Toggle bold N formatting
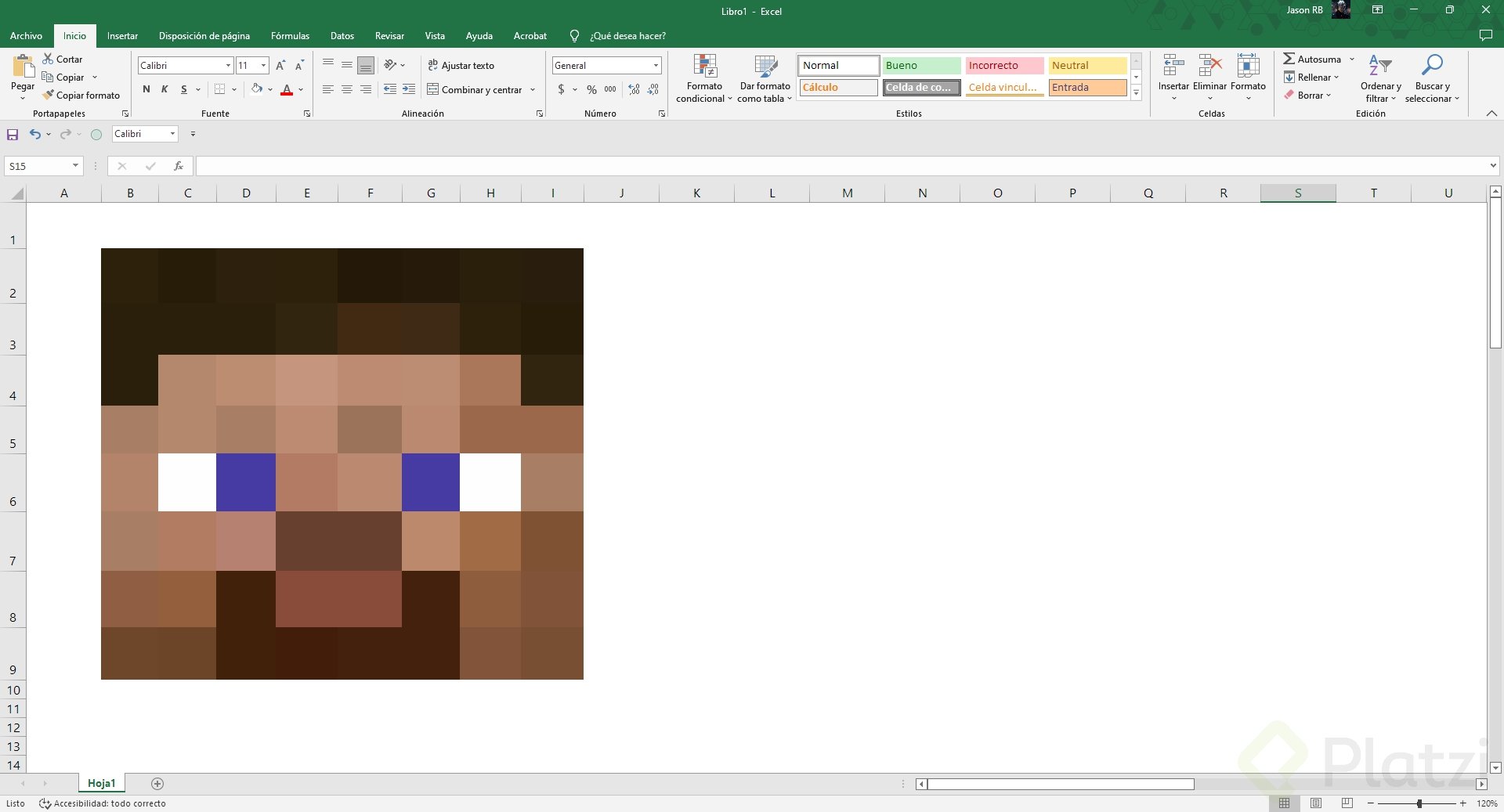 (146, 89)
